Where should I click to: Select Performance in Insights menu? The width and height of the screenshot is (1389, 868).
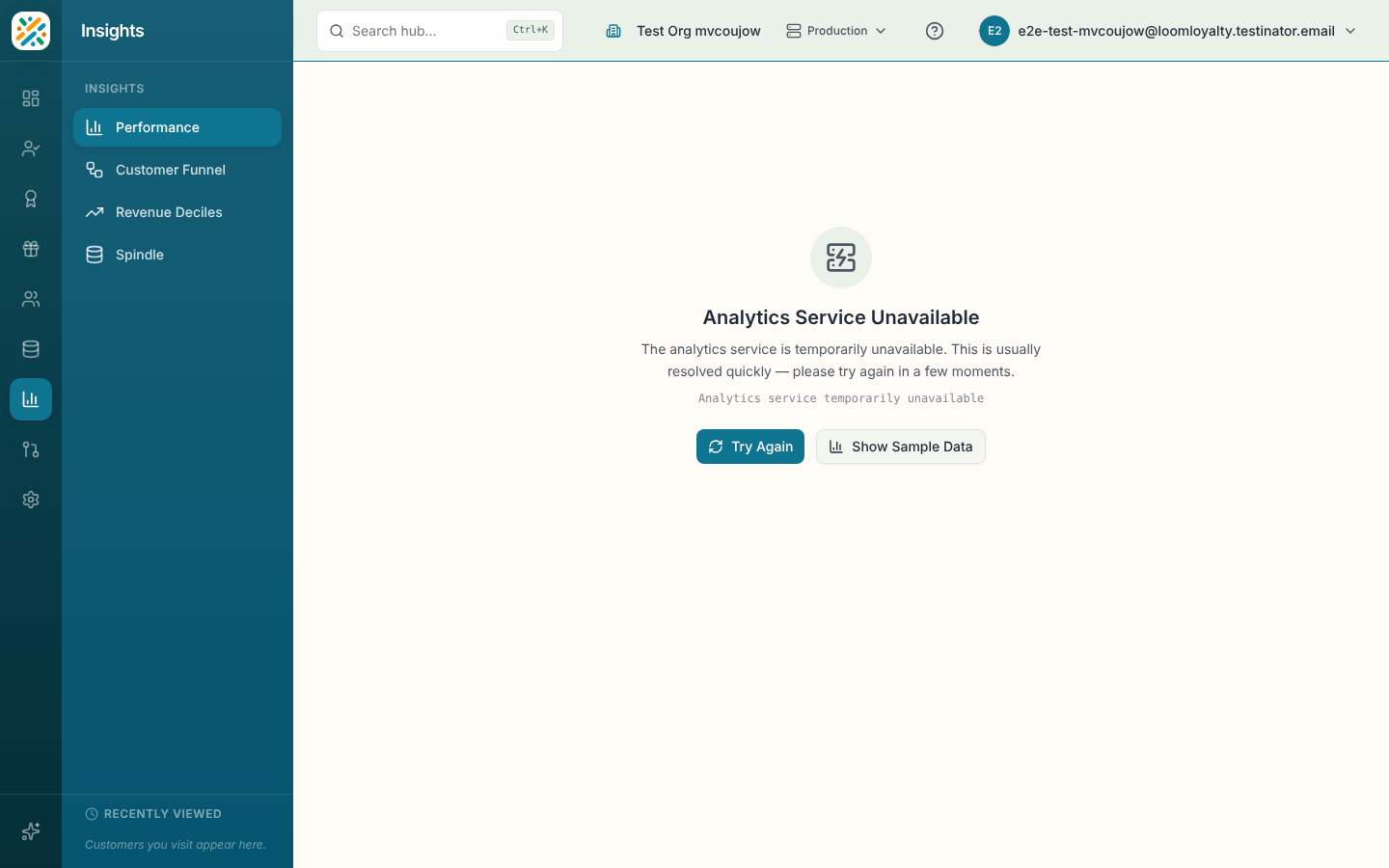click(x=177, y=127)
